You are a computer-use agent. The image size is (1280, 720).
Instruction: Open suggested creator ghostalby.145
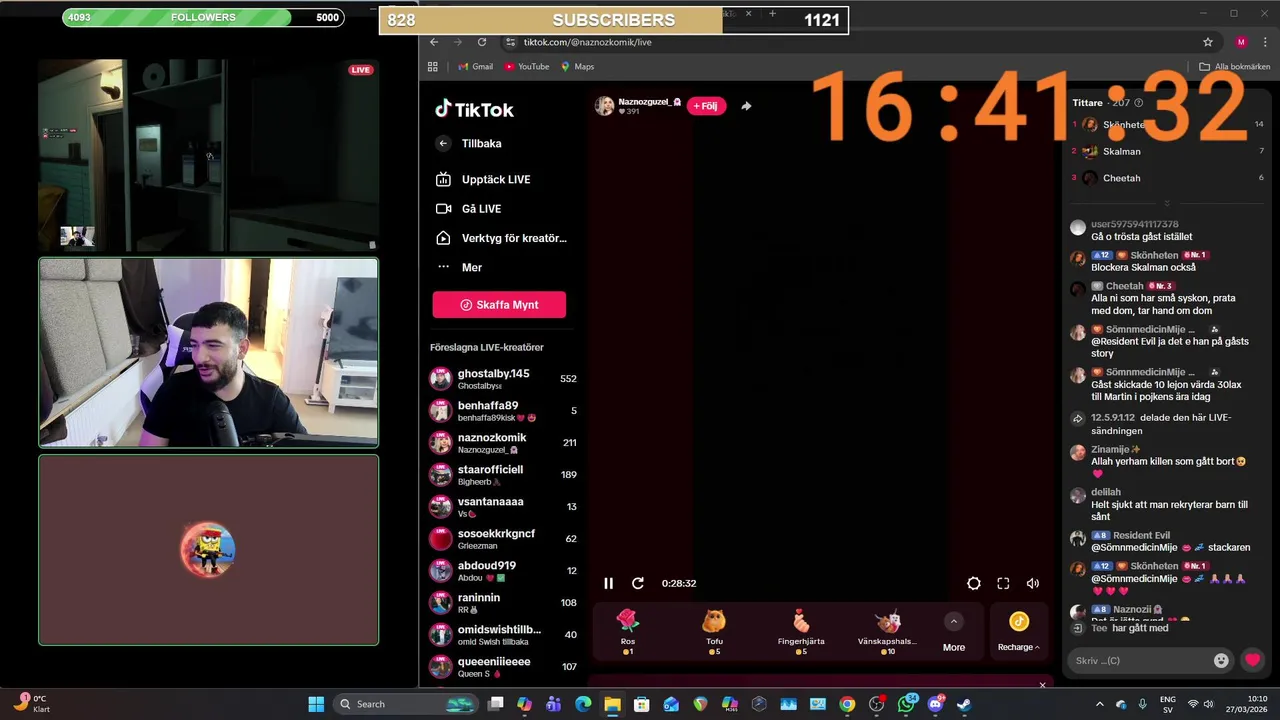pos(503,379)
